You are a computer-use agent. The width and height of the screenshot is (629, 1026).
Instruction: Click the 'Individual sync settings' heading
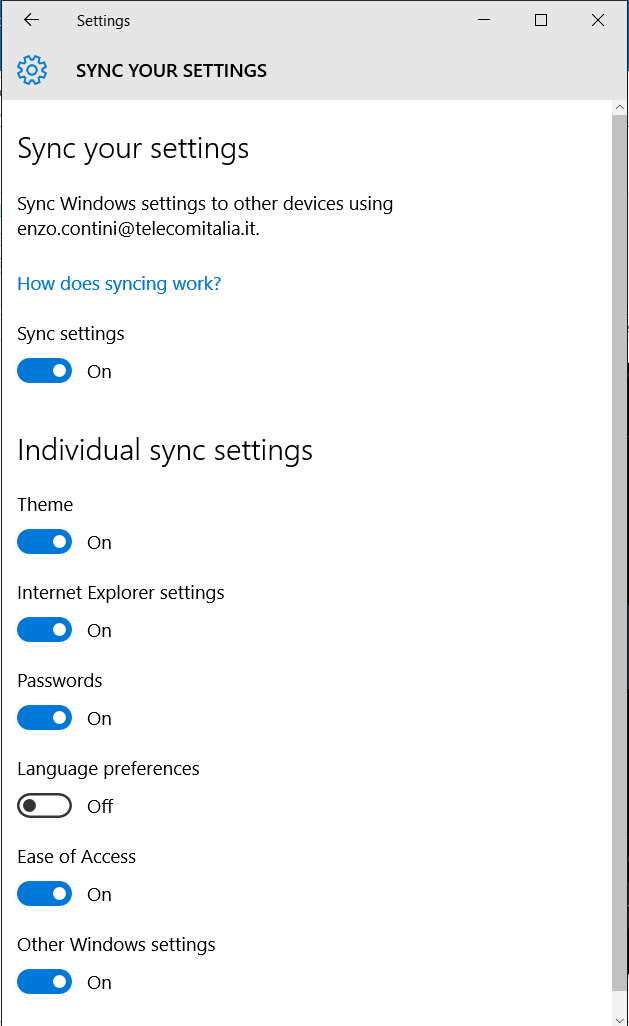[x=165, y=450]
